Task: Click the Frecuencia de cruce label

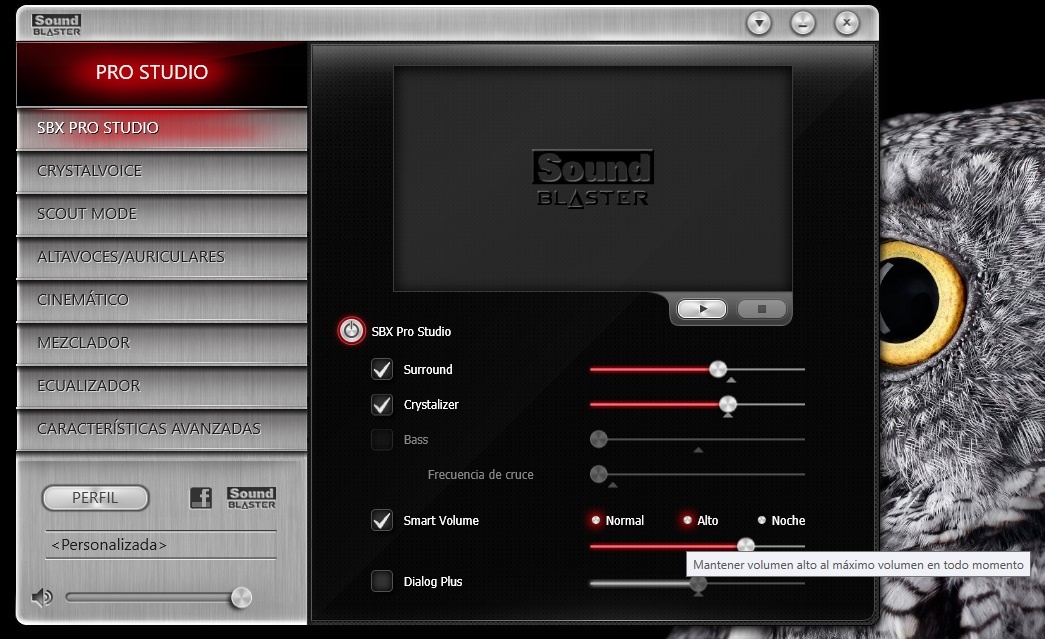Action: (x=481, y=474)
